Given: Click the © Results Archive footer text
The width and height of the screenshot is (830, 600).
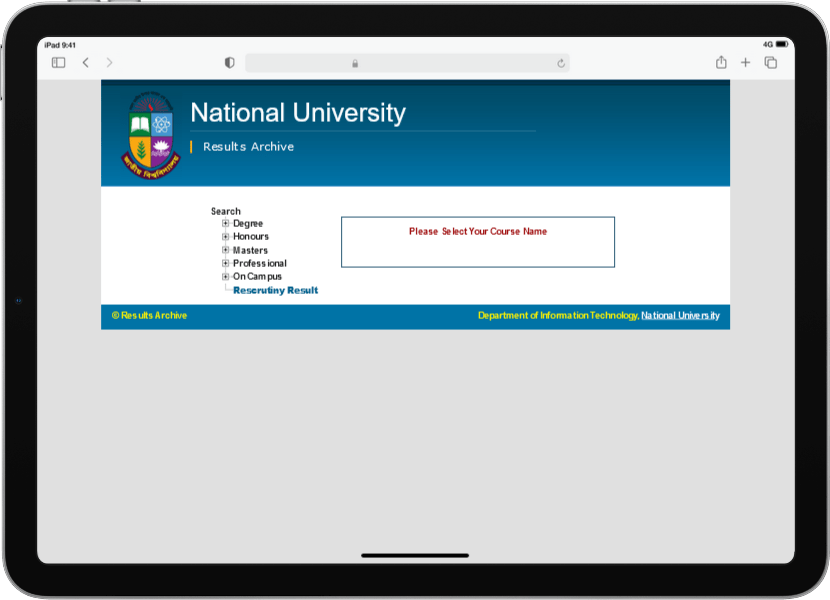Looking at the screenshot, I should pyautogui.click(x=149, y=316).
